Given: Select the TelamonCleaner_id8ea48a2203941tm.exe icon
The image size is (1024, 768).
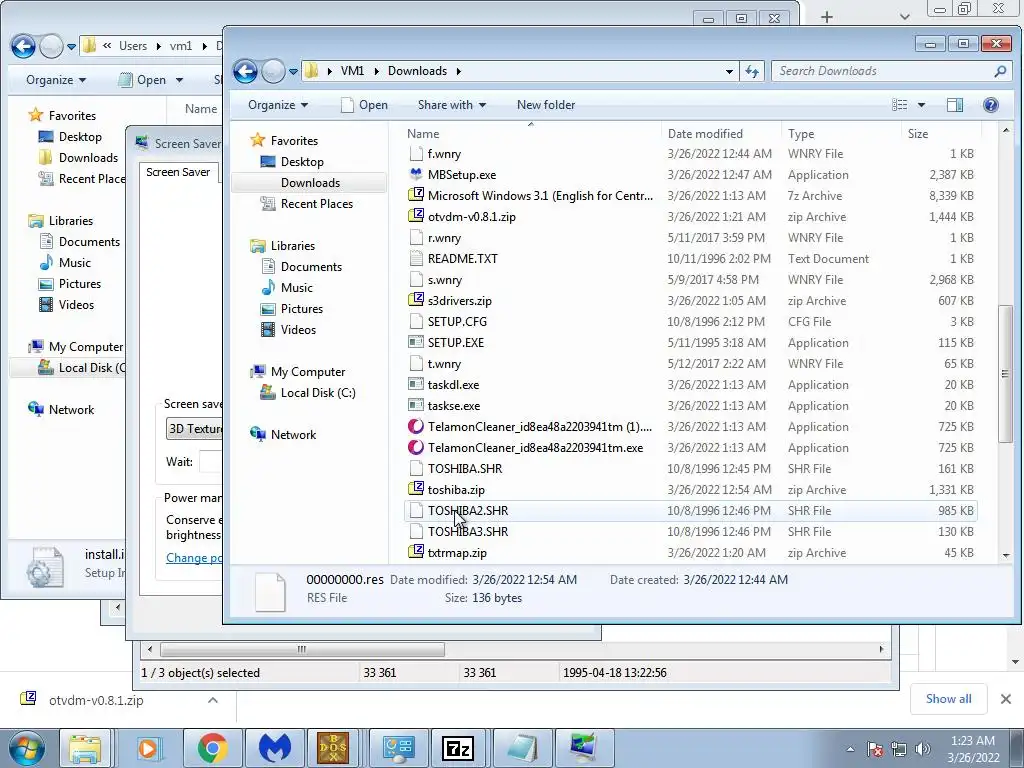Looking at the screenshot, I should tap(416, 447).
